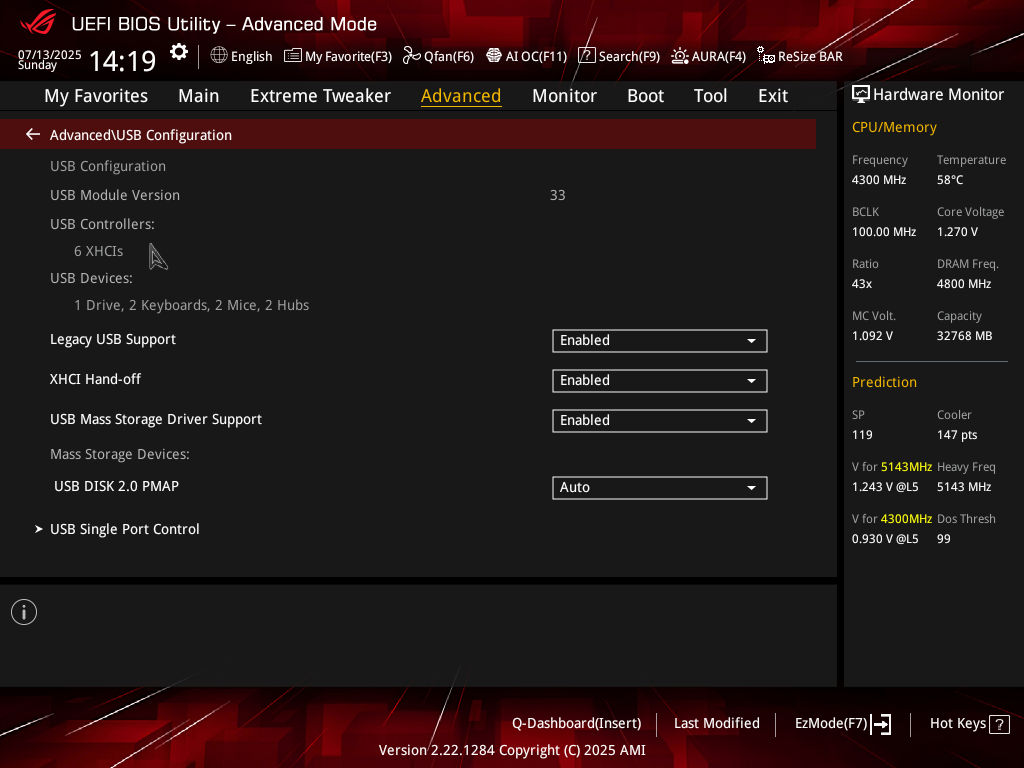Open the Legacy USB Support dropdown
The width and height of the screenshot is (1024, 768).
tap(660, 341)
